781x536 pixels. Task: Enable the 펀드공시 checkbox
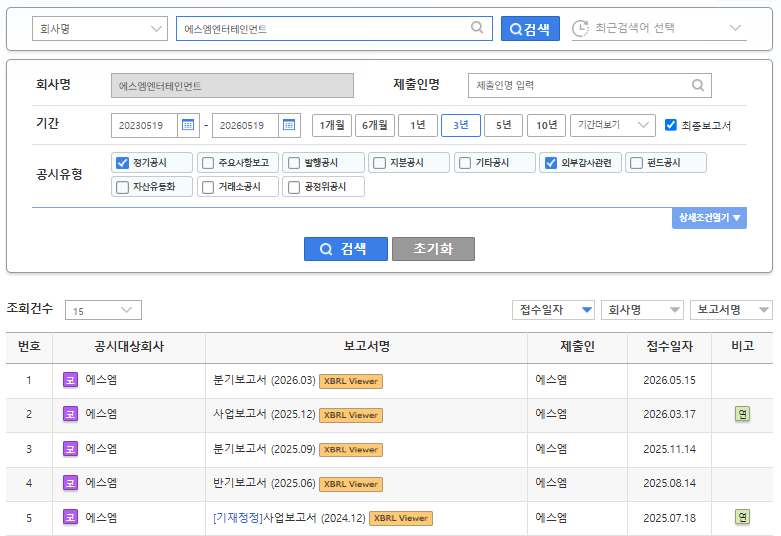[x=636, y=163]
